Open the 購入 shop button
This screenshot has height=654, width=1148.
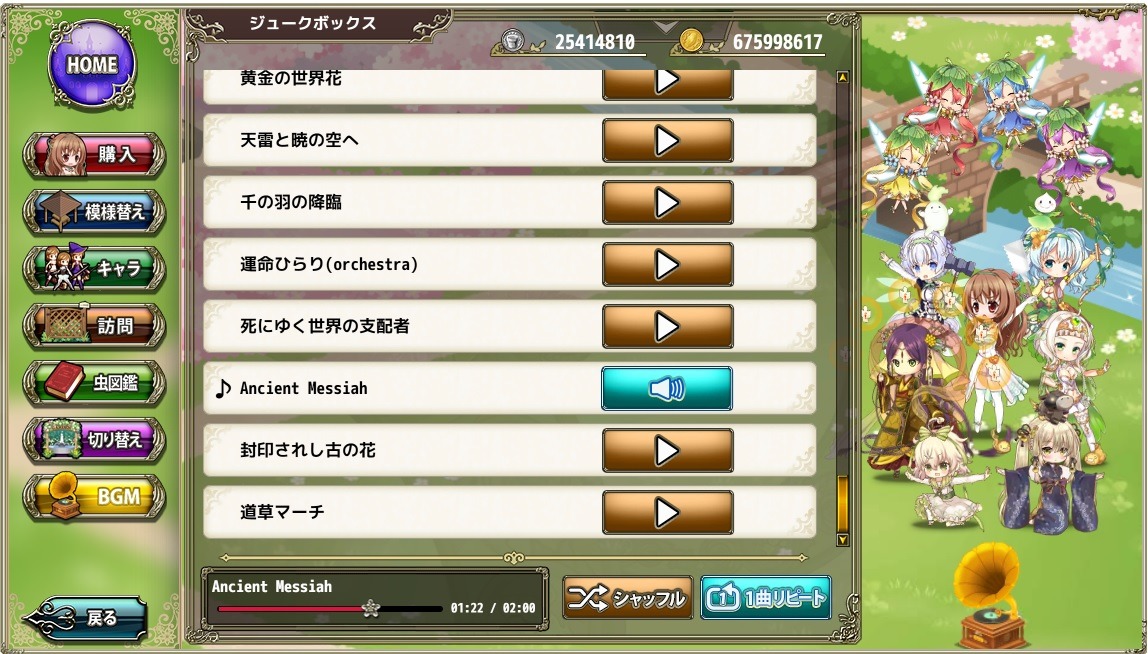[x=94, y=155]
